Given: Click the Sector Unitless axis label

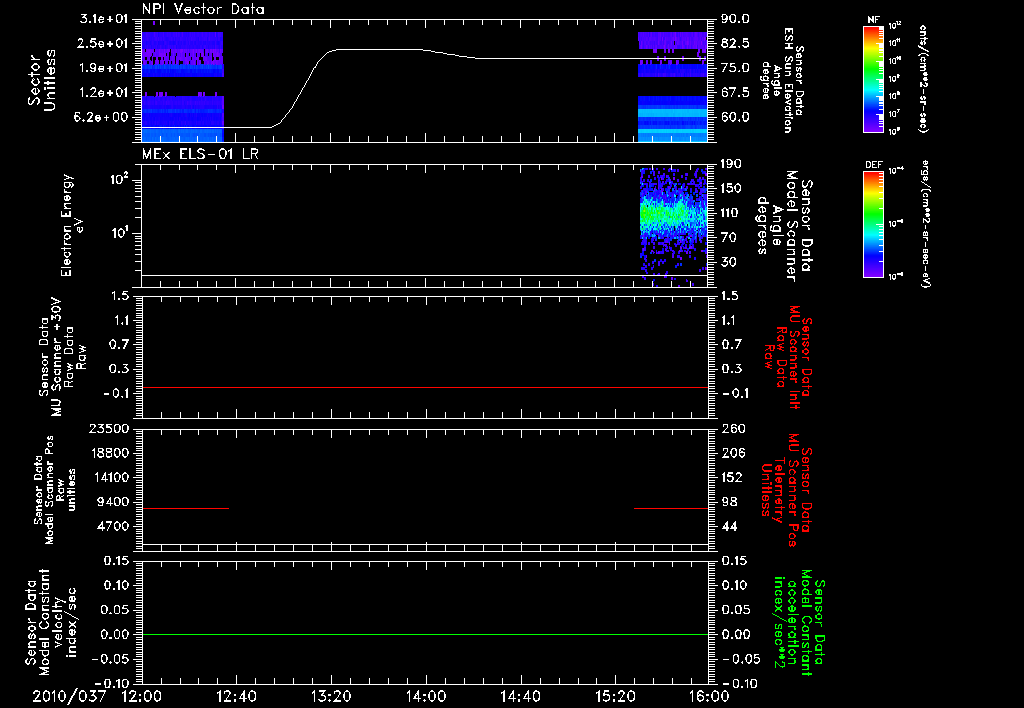Looking at the screenshot, I should (42, 80).
